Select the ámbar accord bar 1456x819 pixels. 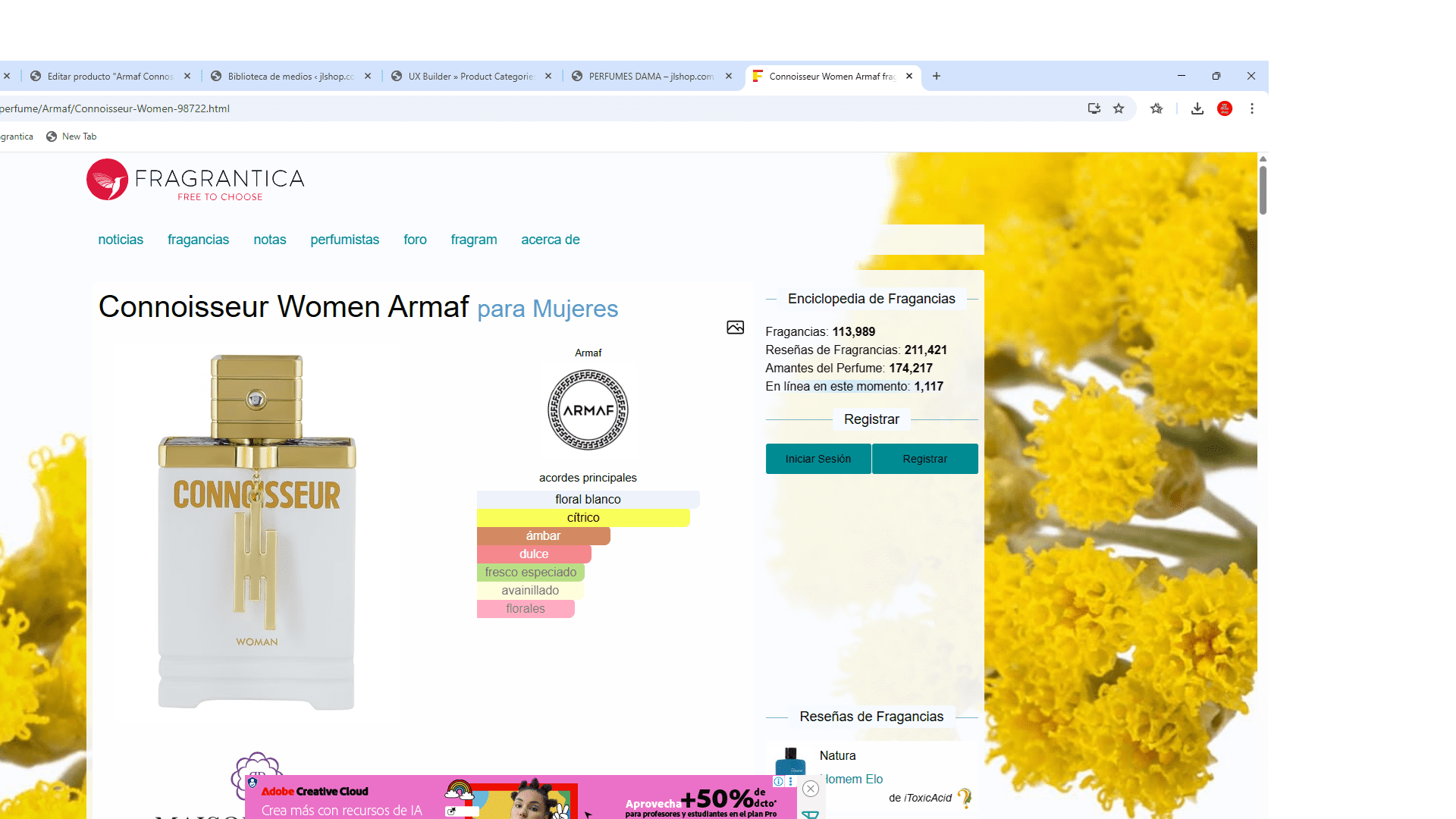[x=543, y=536]
